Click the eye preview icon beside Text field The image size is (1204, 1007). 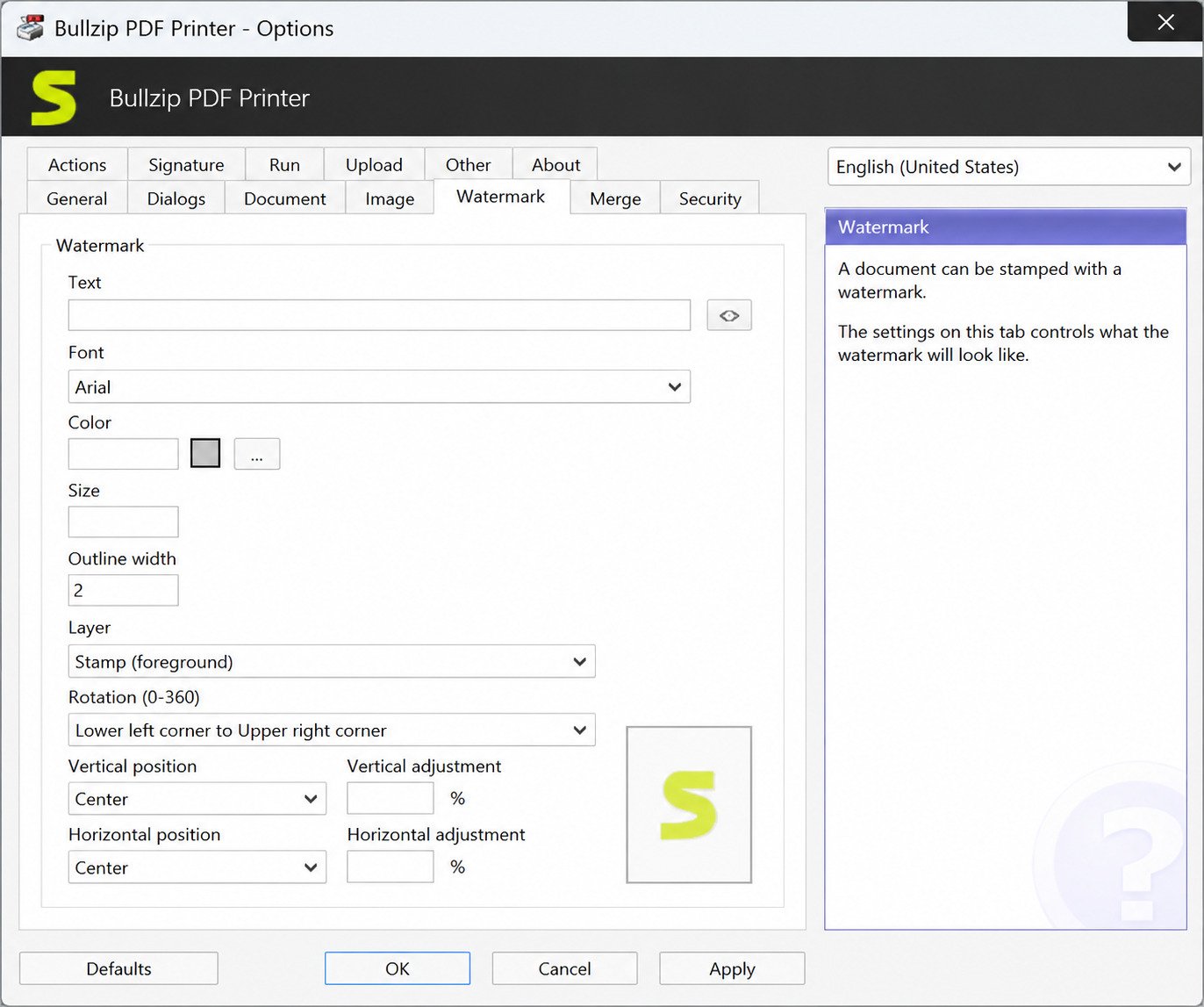tap(729, 315)
